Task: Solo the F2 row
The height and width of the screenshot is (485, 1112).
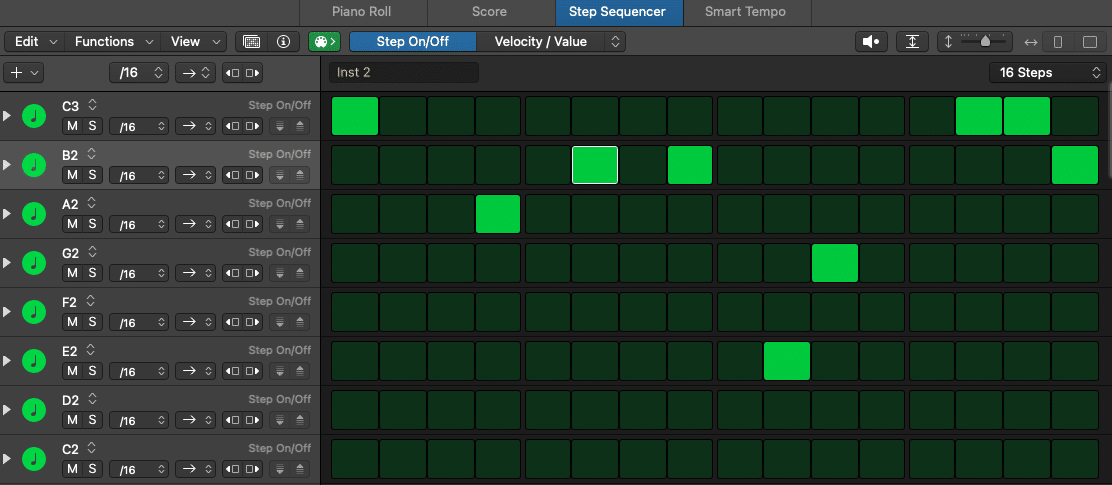Action: click(x=92, y=322)
